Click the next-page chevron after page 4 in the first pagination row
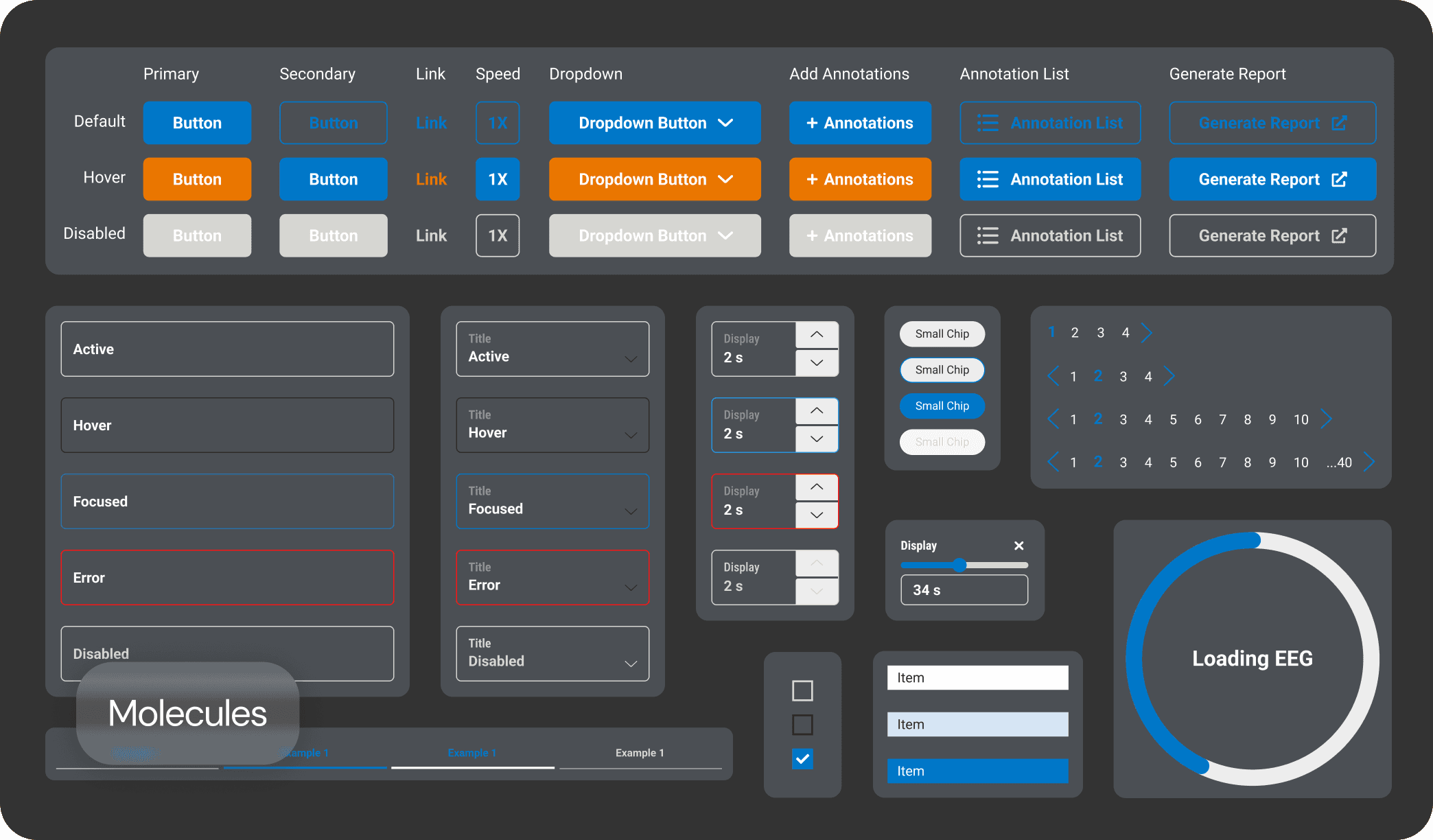 [x=1146, y=333]
